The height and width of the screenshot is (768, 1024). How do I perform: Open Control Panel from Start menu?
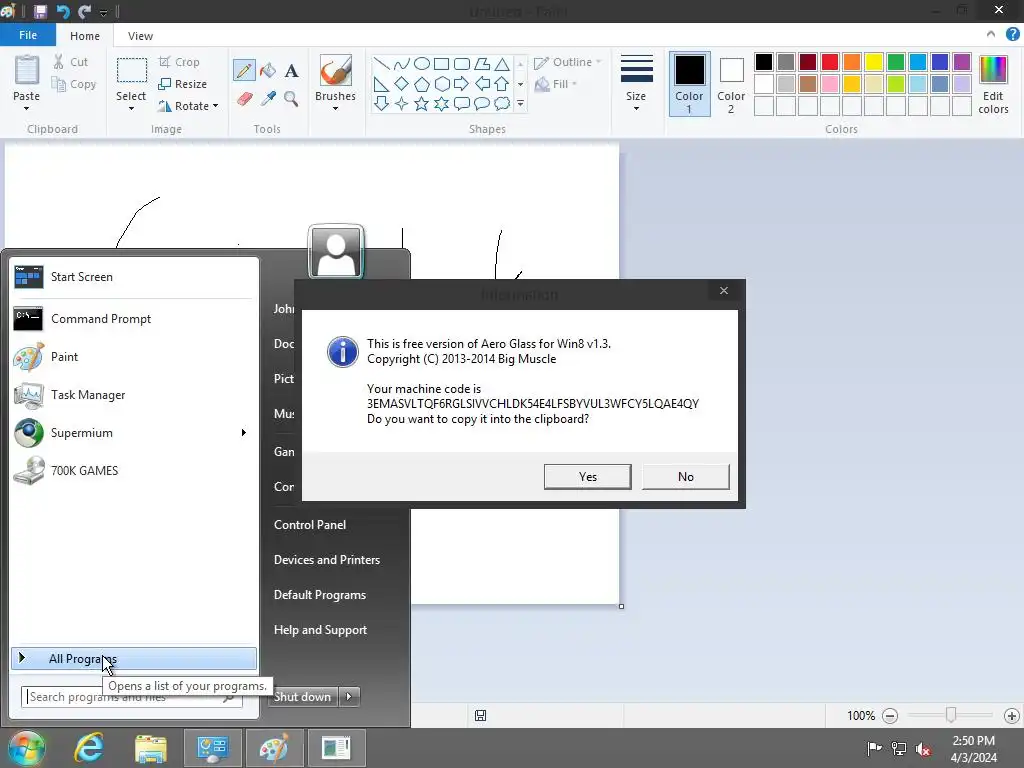[310, 524]
